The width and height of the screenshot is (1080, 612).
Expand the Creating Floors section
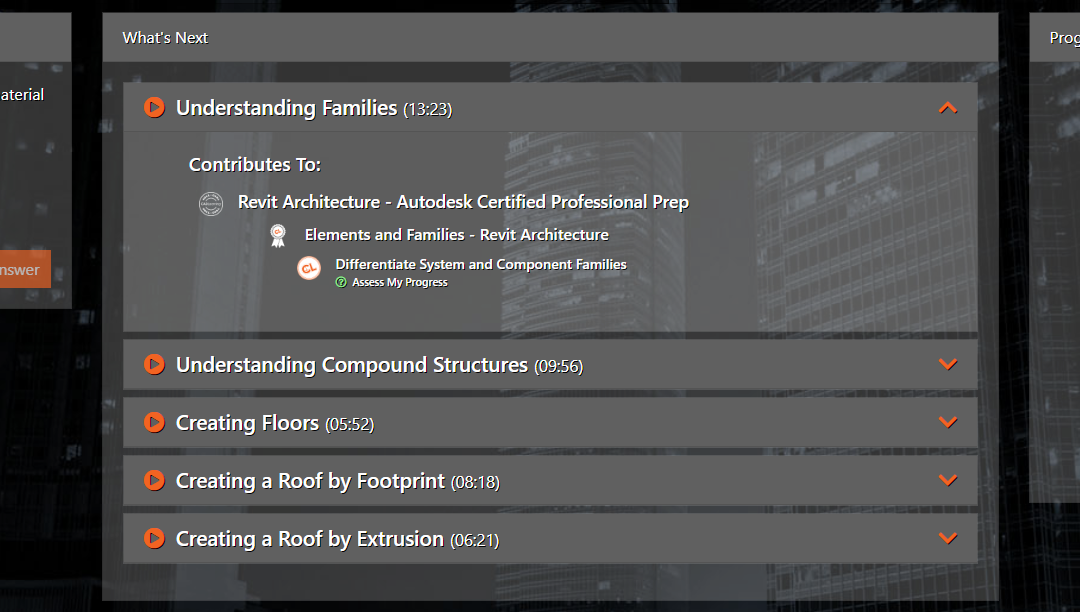pyautogui.click(x=948, y=422)
